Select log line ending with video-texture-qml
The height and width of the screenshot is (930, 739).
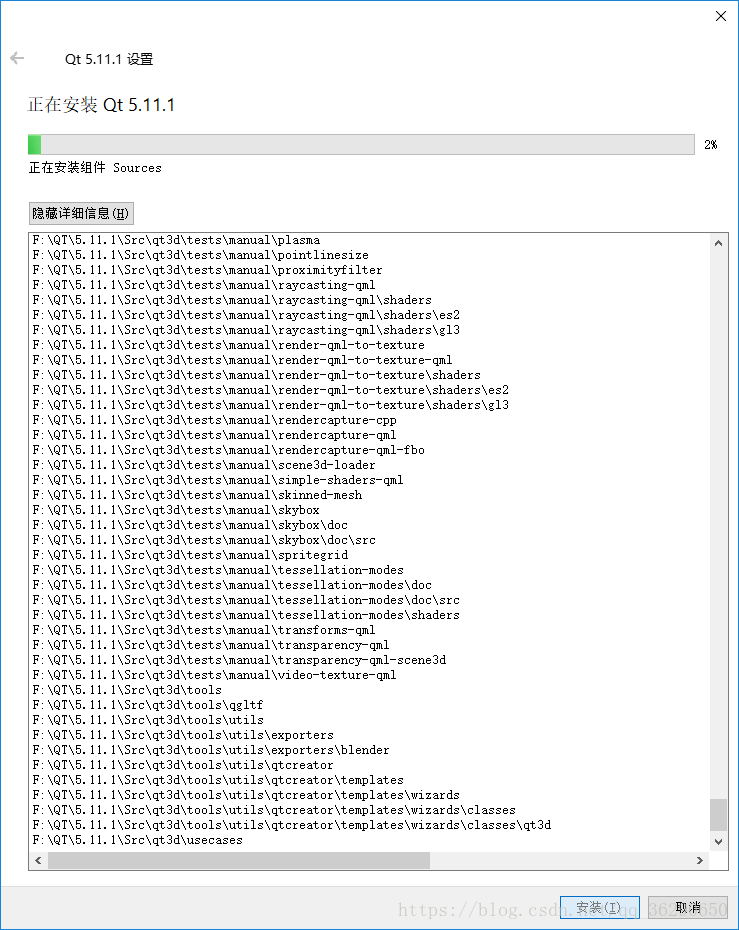(x=215, y=675)
